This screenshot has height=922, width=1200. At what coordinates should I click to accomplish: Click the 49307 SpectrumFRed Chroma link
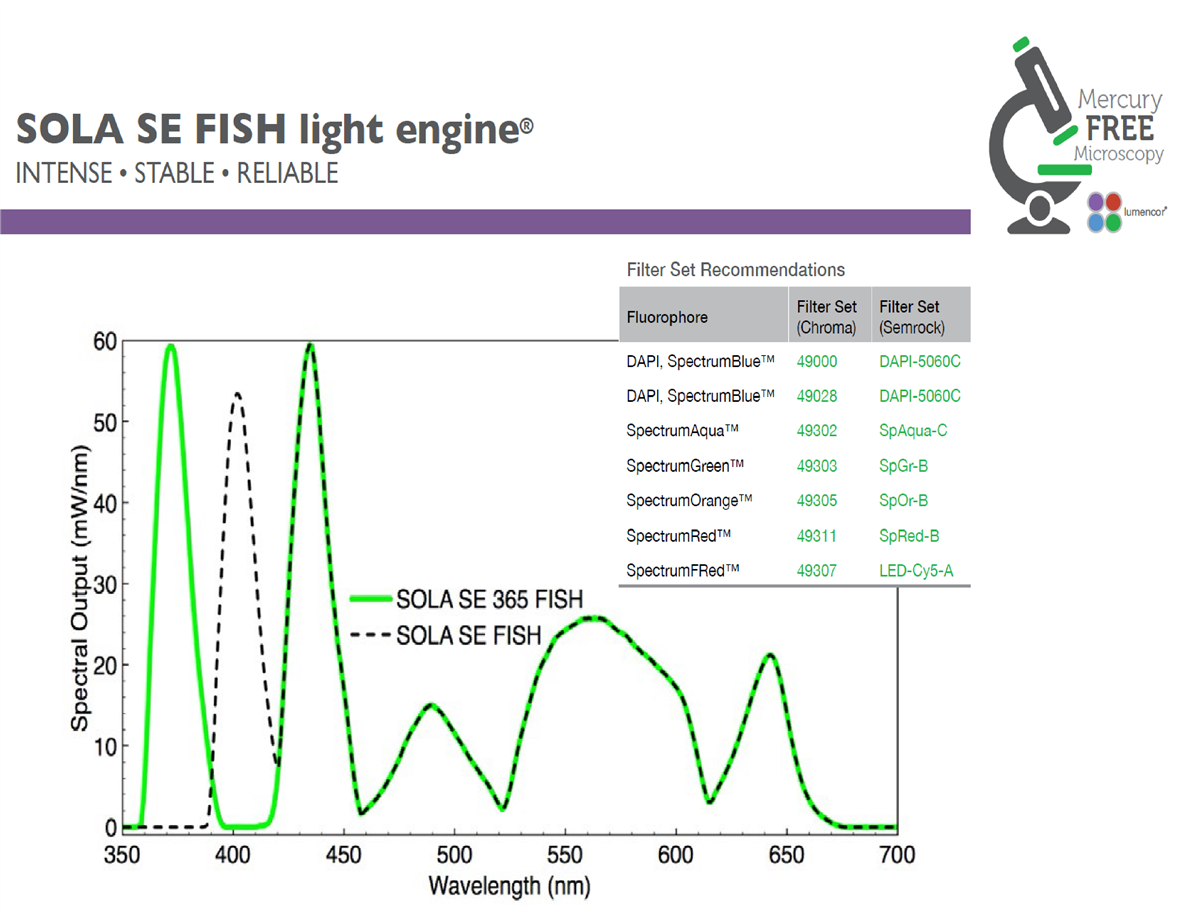point(817,570)
